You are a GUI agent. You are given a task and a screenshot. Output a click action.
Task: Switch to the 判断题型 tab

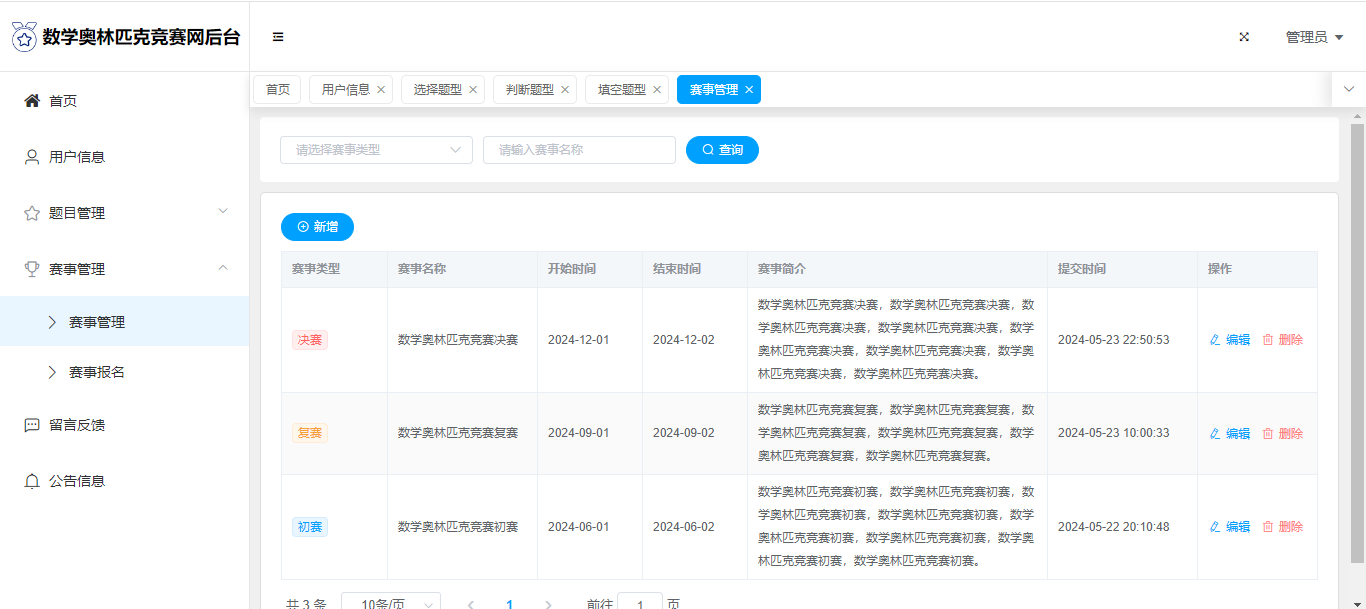tap(529, 90)
